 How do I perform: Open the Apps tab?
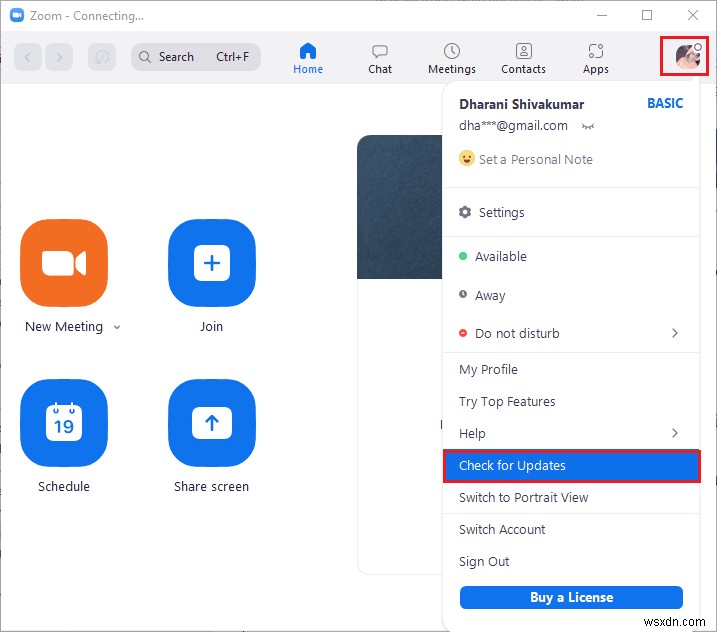(595, 59)
